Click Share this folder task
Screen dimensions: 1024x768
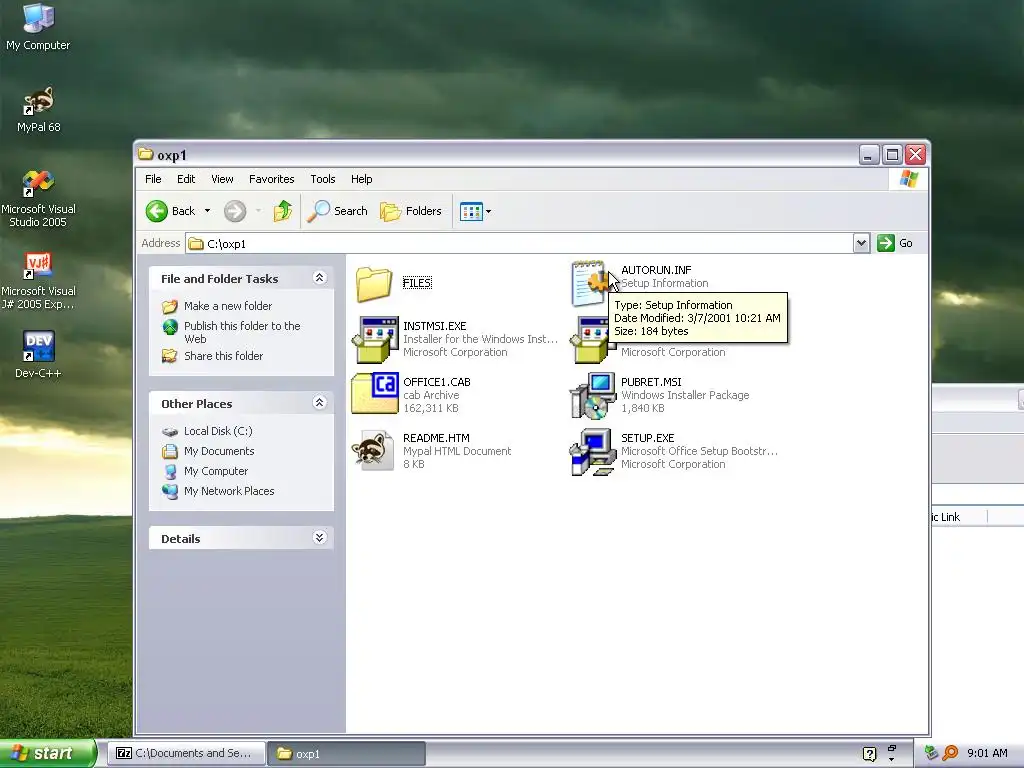223,356
